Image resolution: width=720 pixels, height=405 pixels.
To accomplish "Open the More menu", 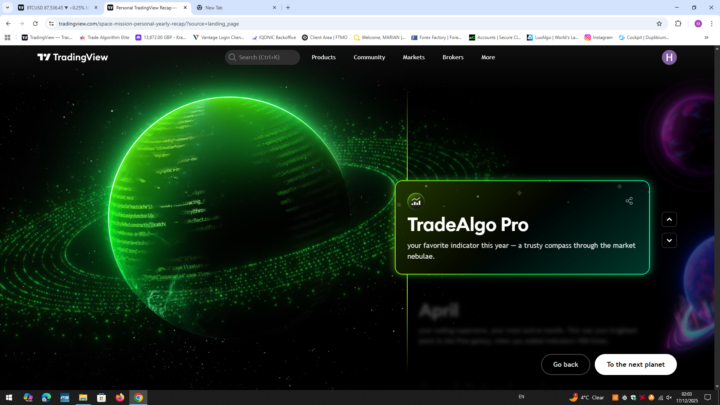I will pyautogui.click(x=488, y=57).
